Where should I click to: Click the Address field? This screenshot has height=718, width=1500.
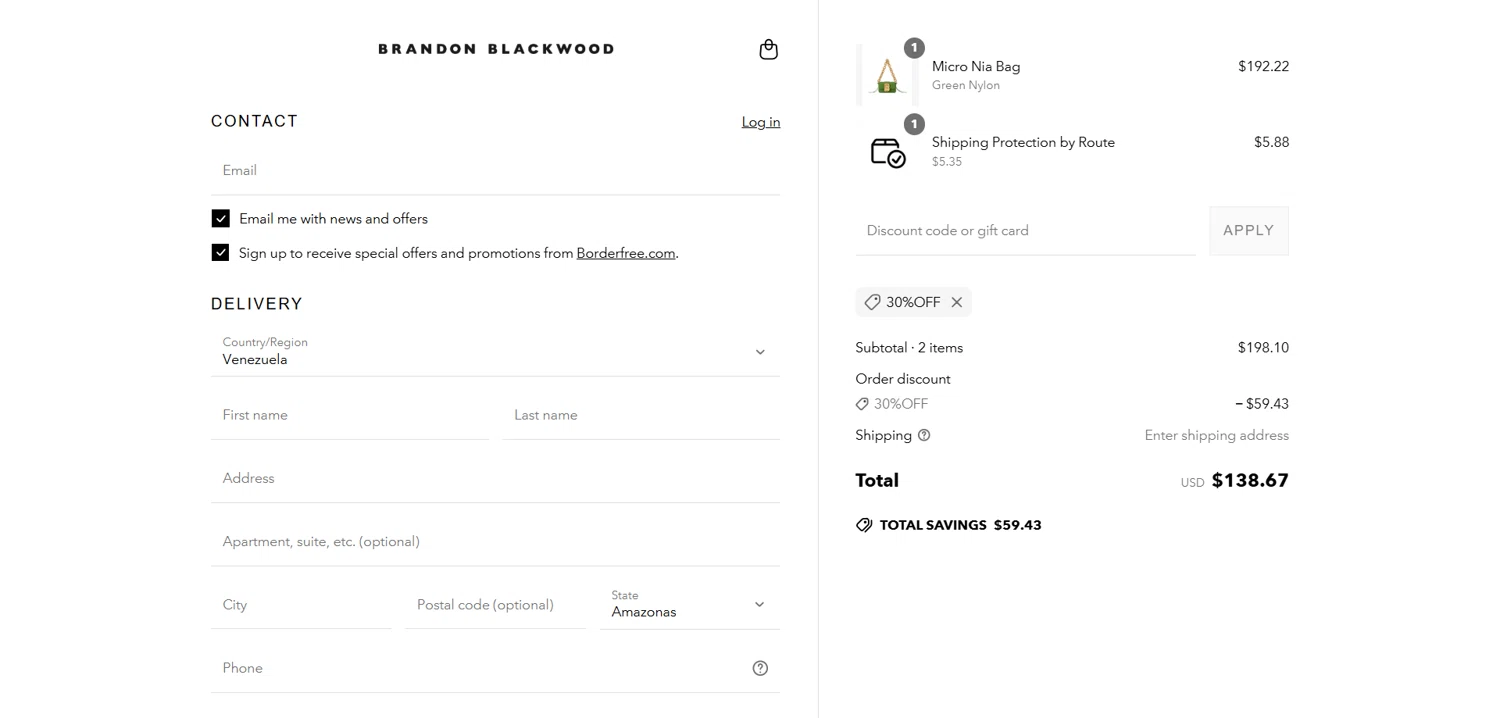click(495, 479)
